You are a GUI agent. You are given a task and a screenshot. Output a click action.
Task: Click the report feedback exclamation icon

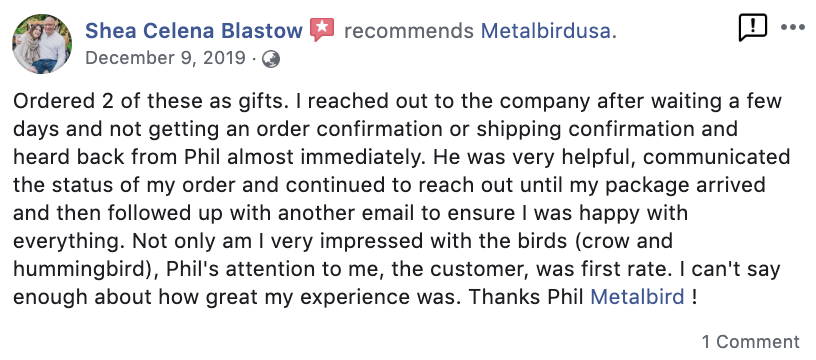[x=753, y=28]
